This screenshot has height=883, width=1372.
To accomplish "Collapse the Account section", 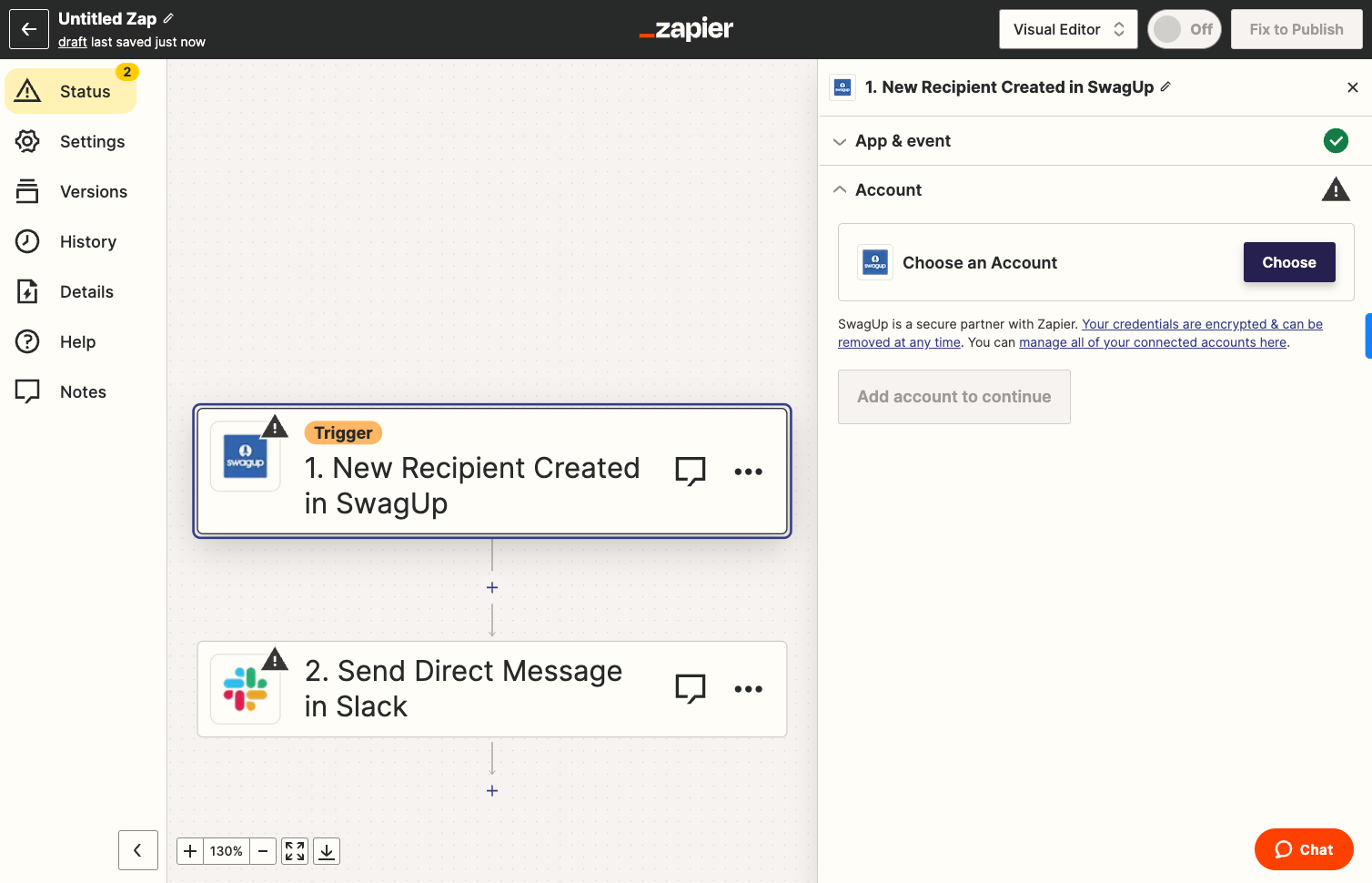I will 1095,189.
